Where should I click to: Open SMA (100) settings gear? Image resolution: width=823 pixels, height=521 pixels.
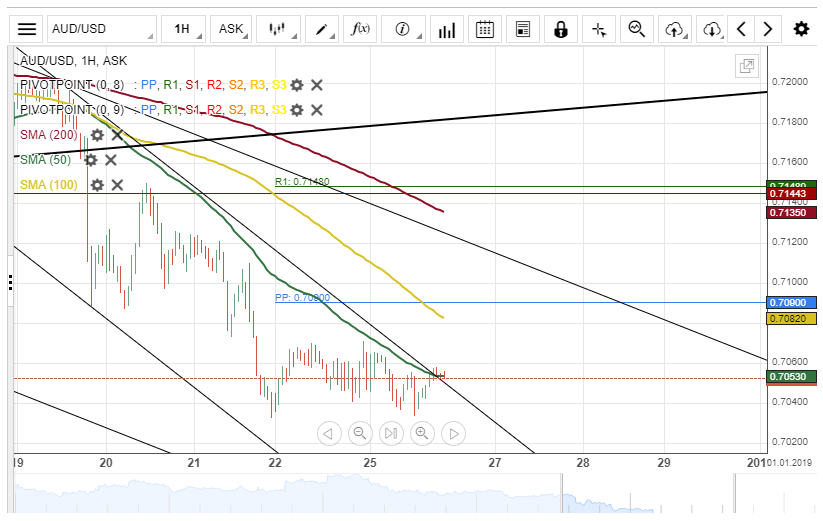pyautogui.click(x=97, y=185)
